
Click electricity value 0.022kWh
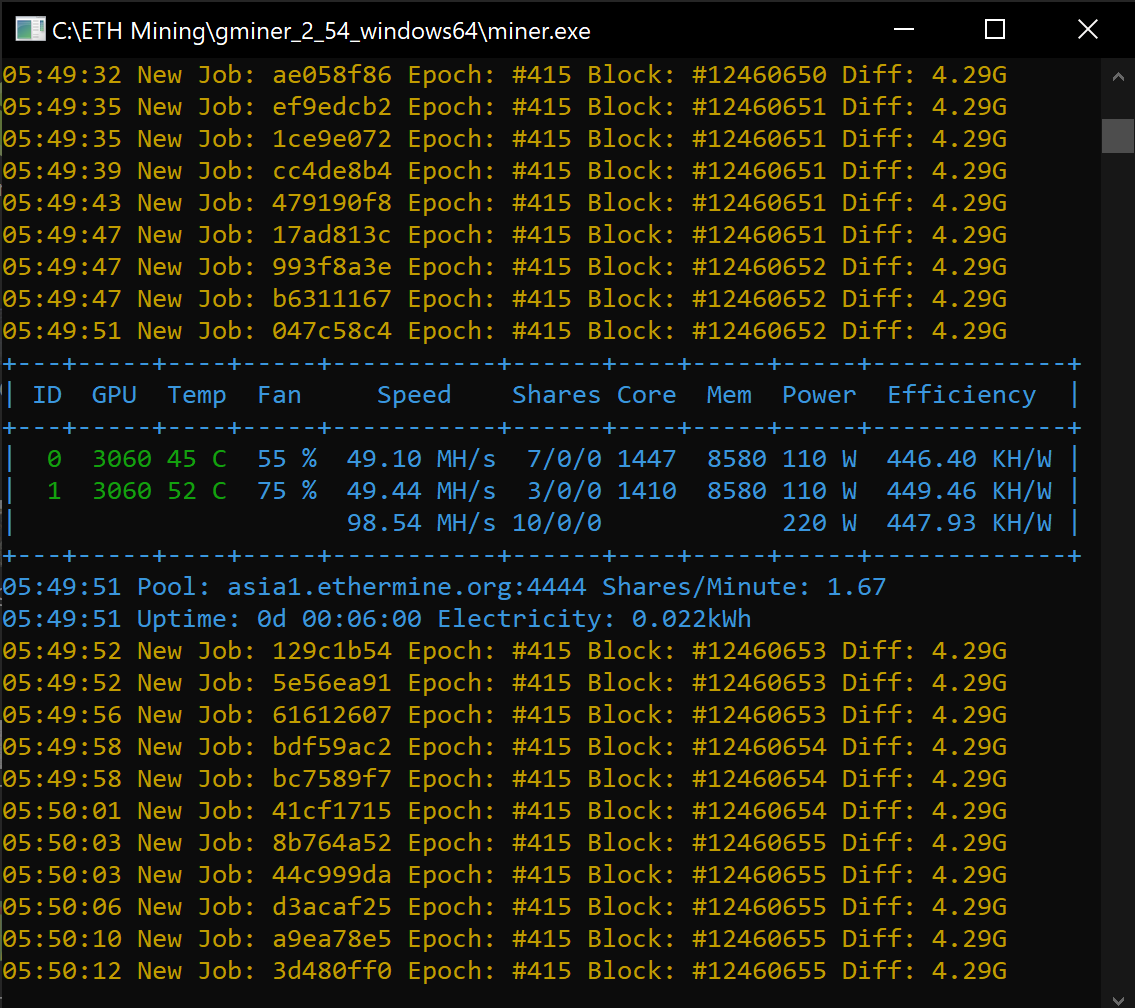point(691,619)
